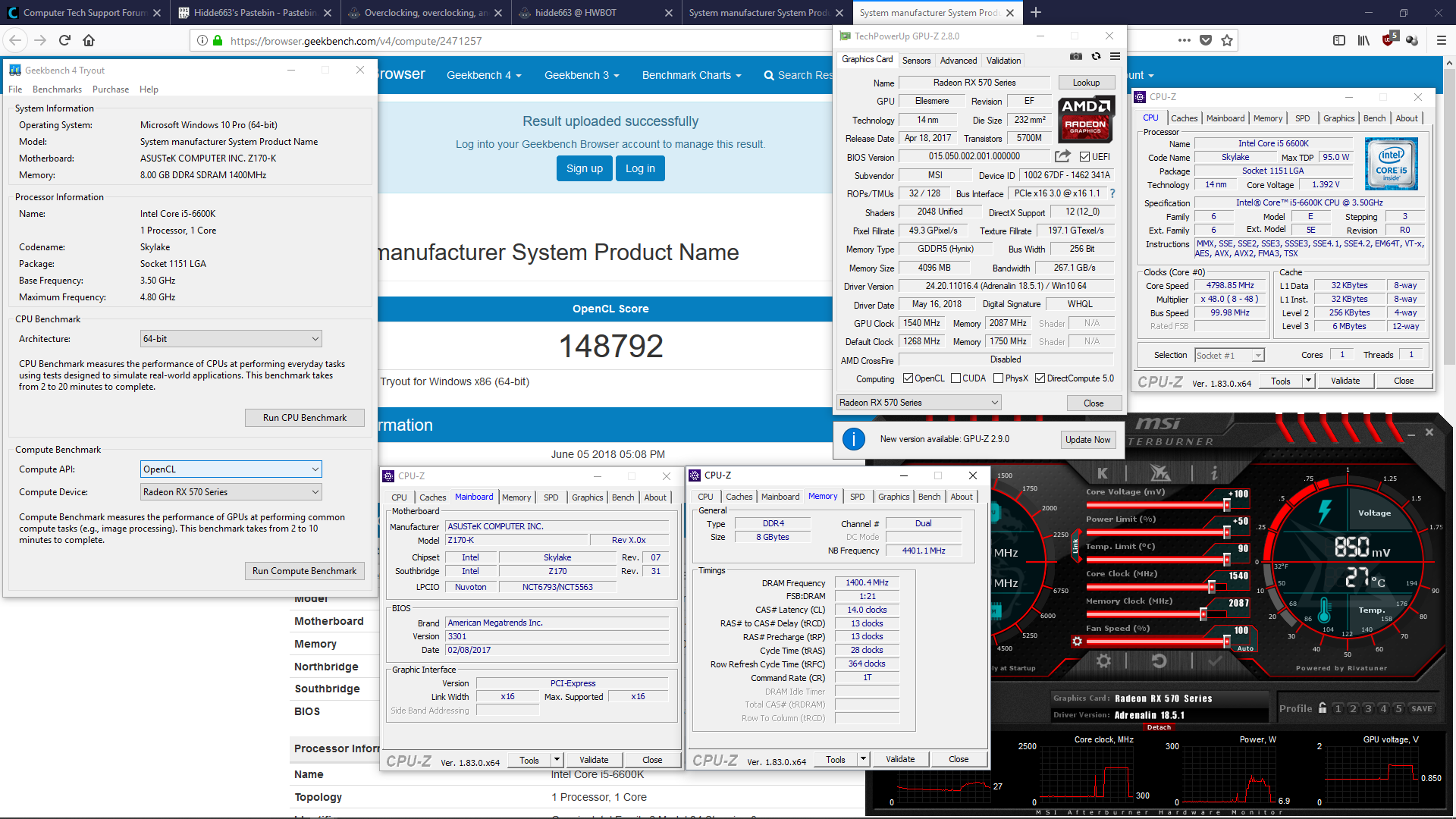Open Afterburner settings gear below the sliders

tap(1103, 661)
